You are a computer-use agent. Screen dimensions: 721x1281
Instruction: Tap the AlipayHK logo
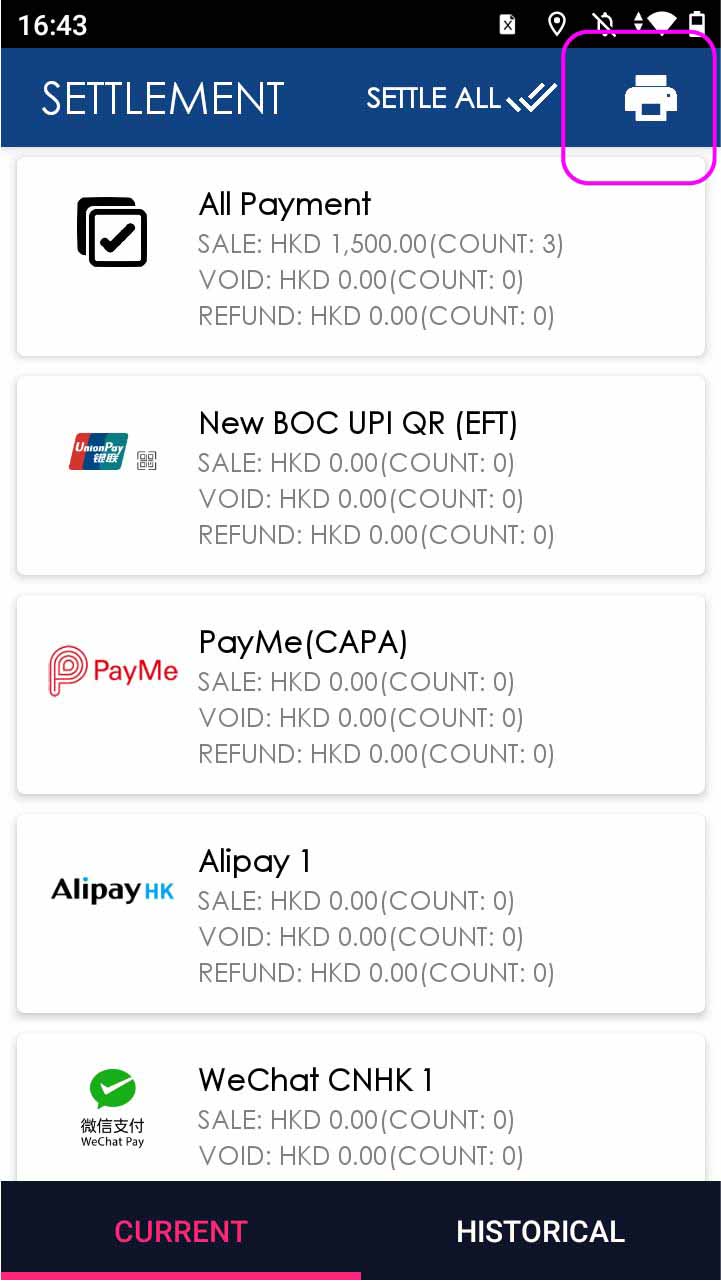pyautogui.click(x=112, y=889)
